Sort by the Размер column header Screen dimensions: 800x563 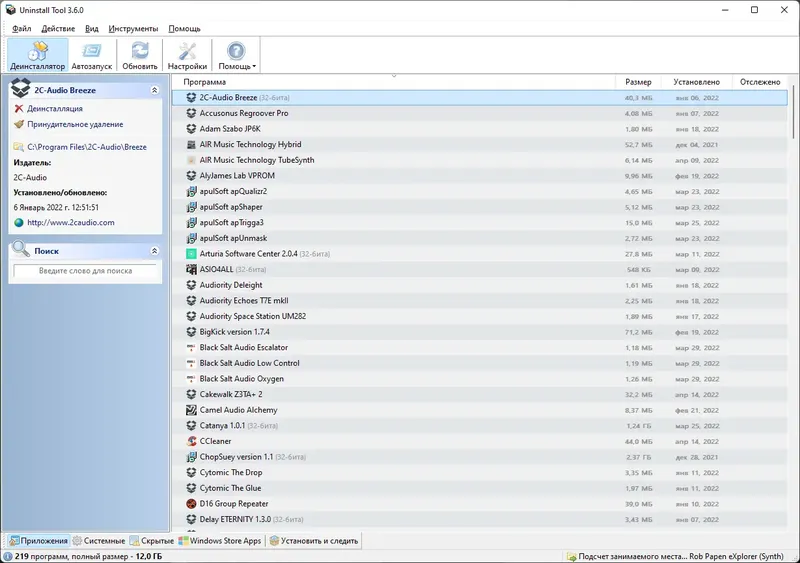click(638, 82)
